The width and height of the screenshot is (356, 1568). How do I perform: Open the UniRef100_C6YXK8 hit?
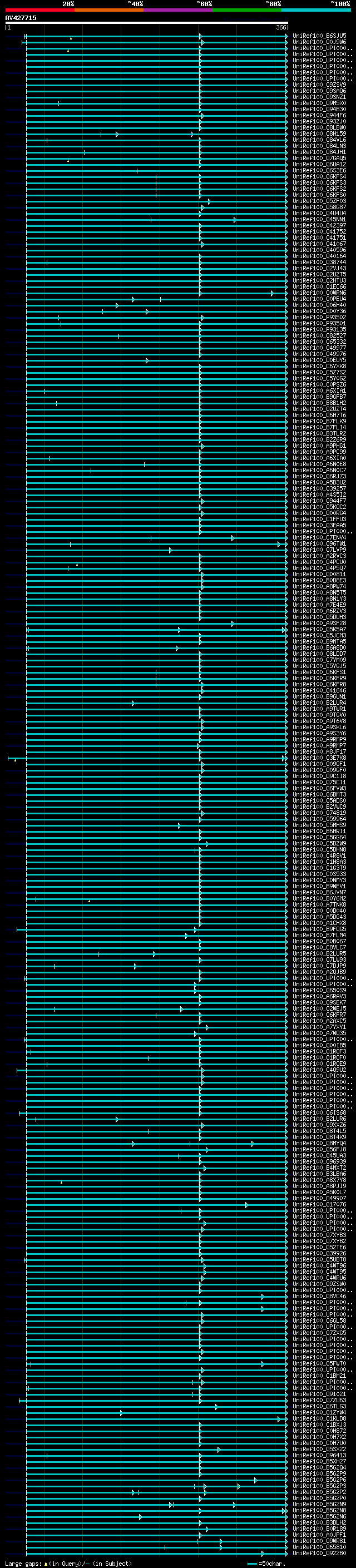click(x=319, y=367)
